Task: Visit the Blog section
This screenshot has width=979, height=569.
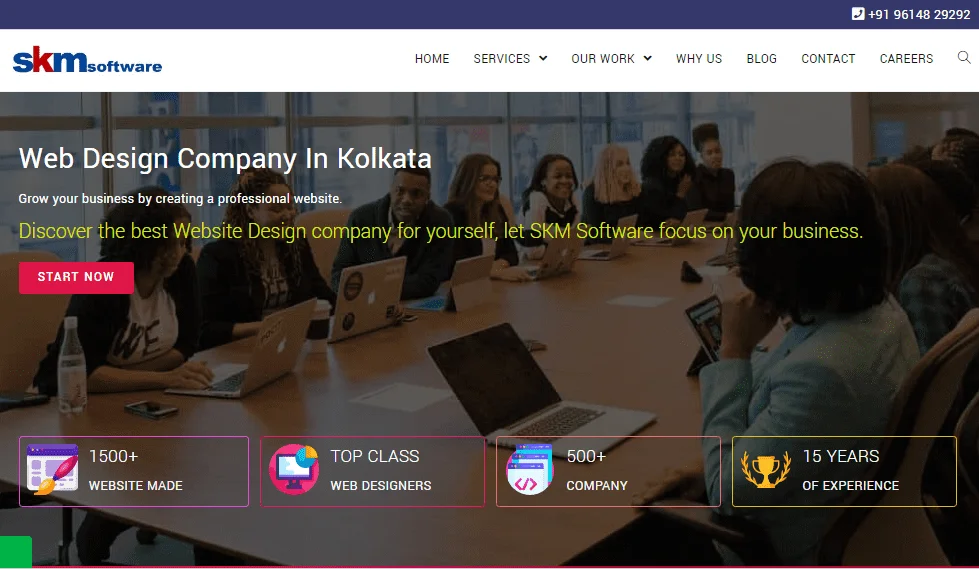Action: pos(762,59)
